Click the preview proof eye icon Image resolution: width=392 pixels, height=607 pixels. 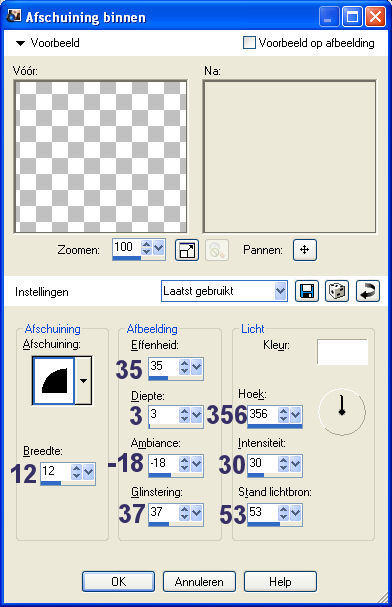(x=217, y=250)
